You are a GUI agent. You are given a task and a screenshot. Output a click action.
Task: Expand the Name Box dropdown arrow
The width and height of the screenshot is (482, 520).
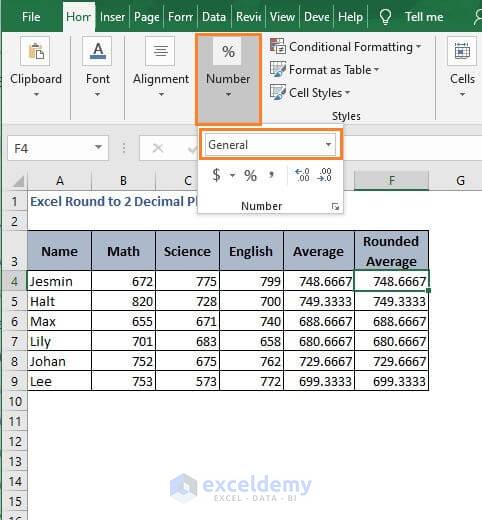point(98,147)
